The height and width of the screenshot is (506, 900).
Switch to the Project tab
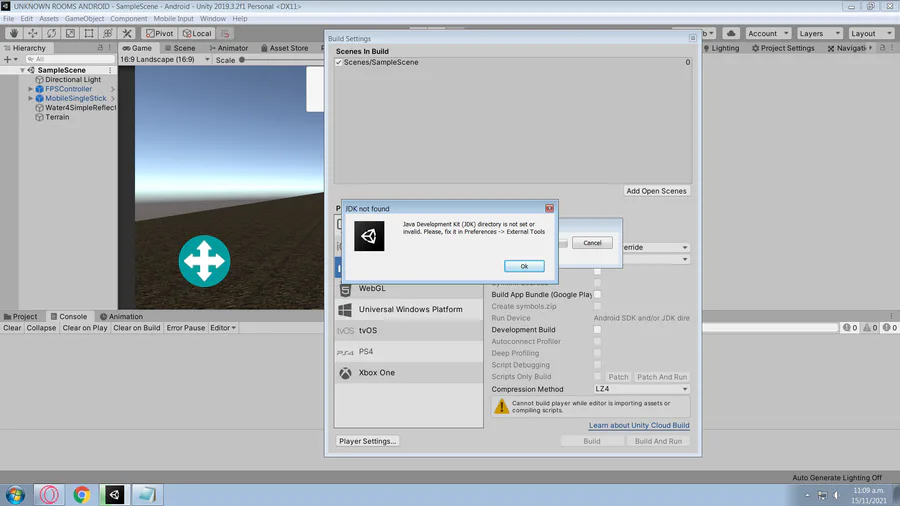pos(21,317)
